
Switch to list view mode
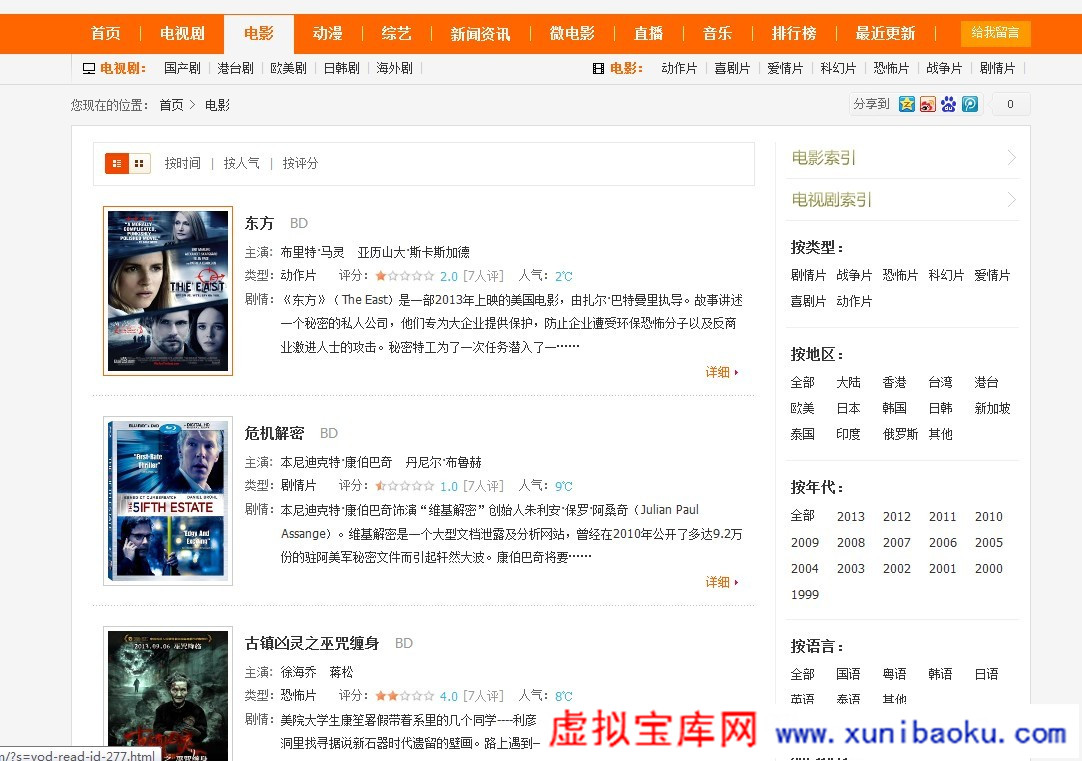[x=117, y=163]
